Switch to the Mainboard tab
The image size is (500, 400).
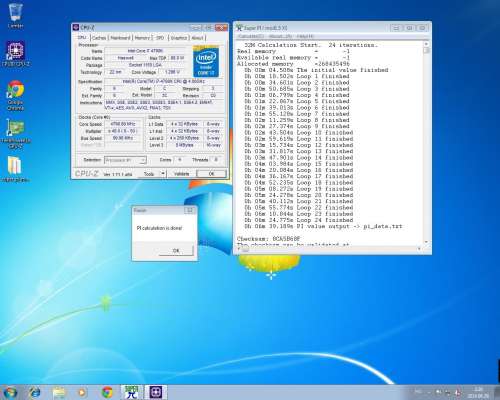pyautogui.click(x=120, y=38)
